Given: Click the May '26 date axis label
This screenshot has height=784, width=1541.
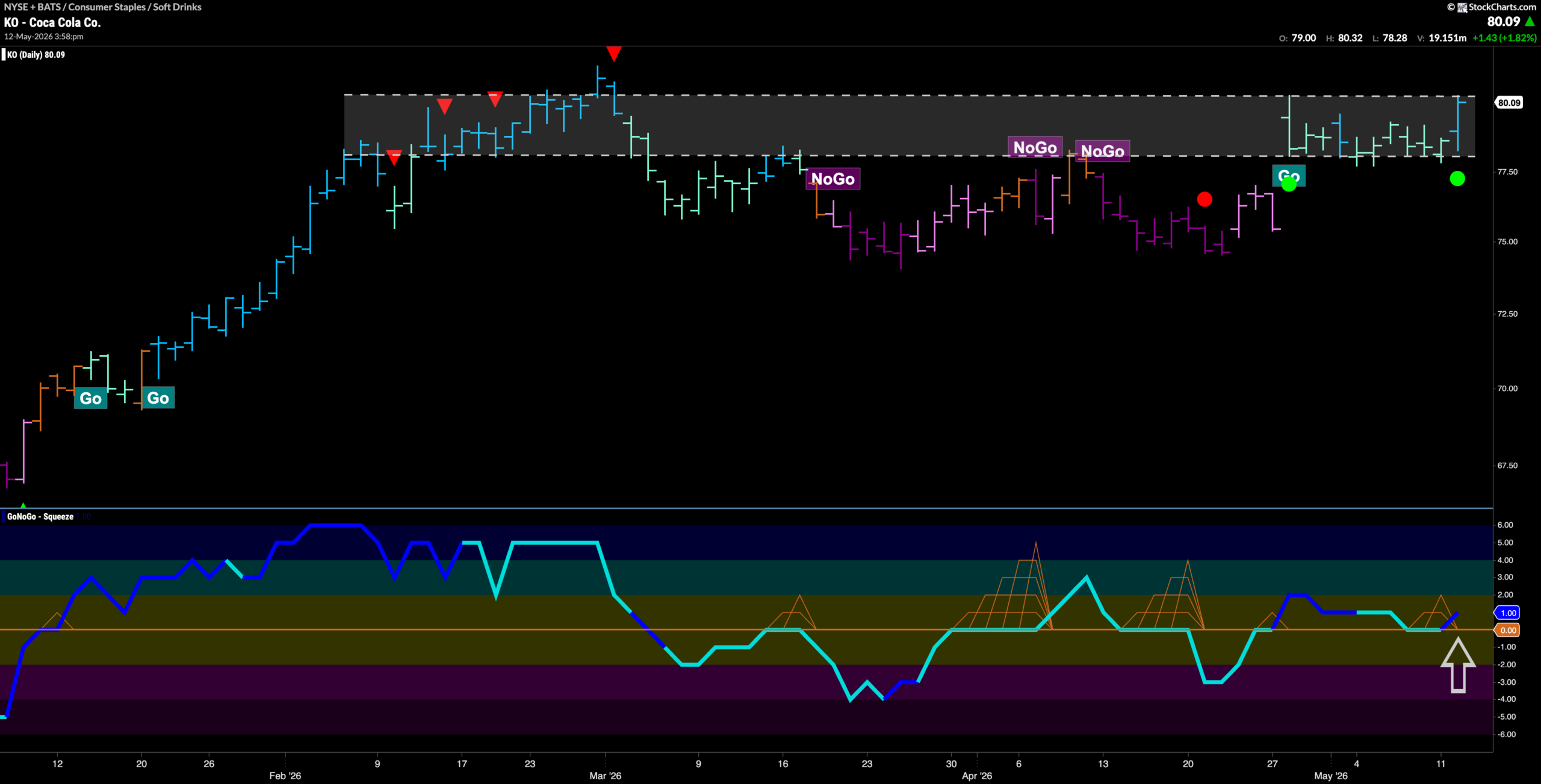Looking at the screenshot, I should coord(1331,776).
